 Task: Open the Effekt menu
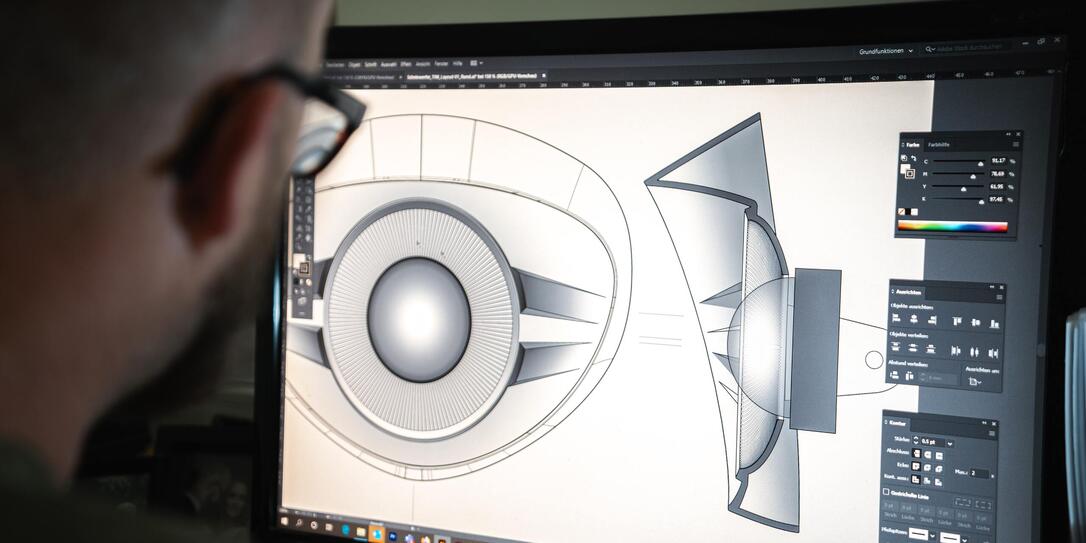pyautogui.click(x=406, y=64)
